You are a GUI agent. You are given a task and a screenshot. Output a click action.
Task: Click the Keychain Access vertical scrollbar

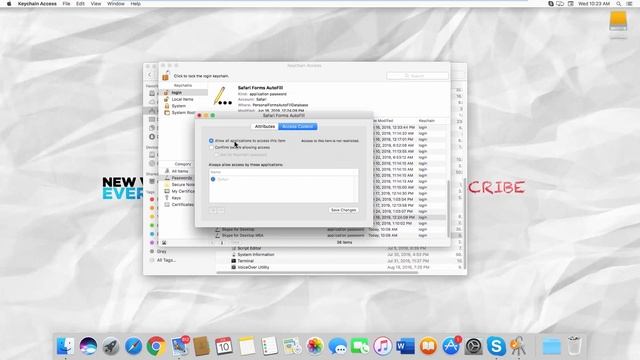(448, 208)
